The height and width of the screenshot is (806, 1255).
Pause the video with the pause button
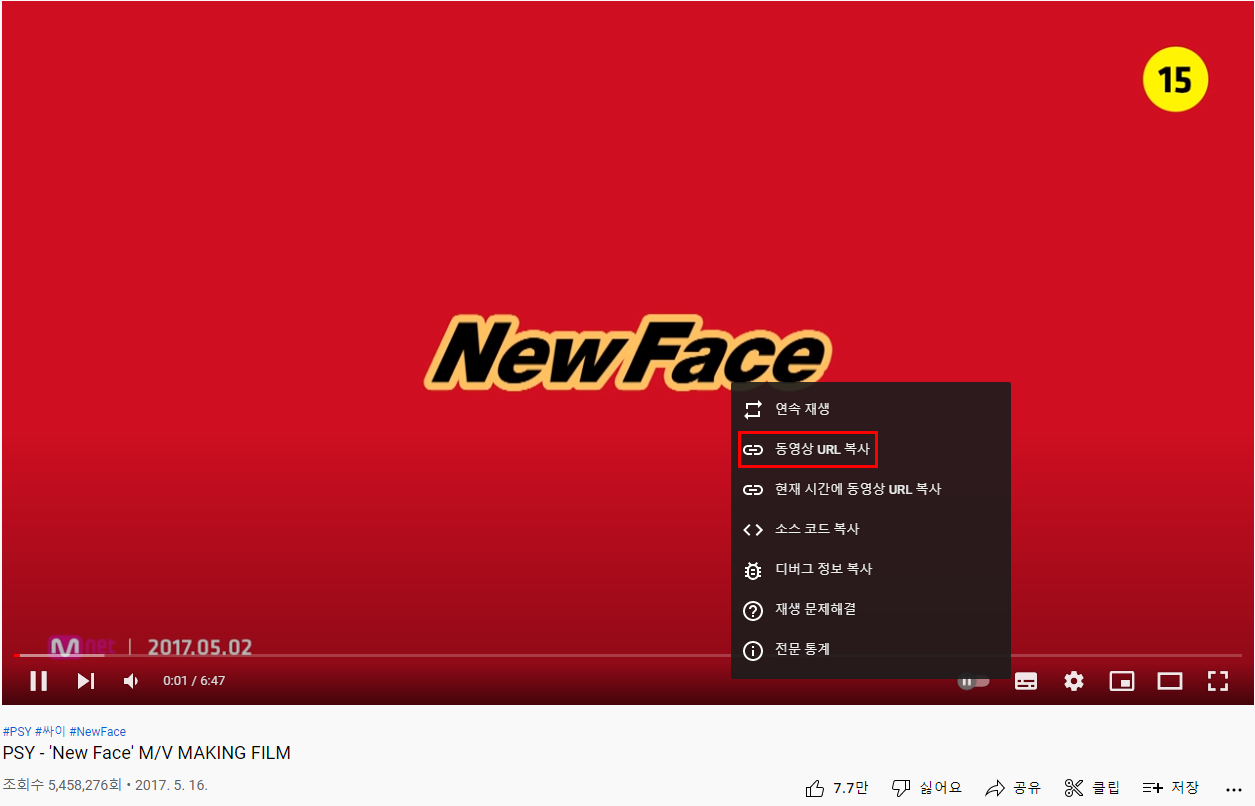[39, 681]
